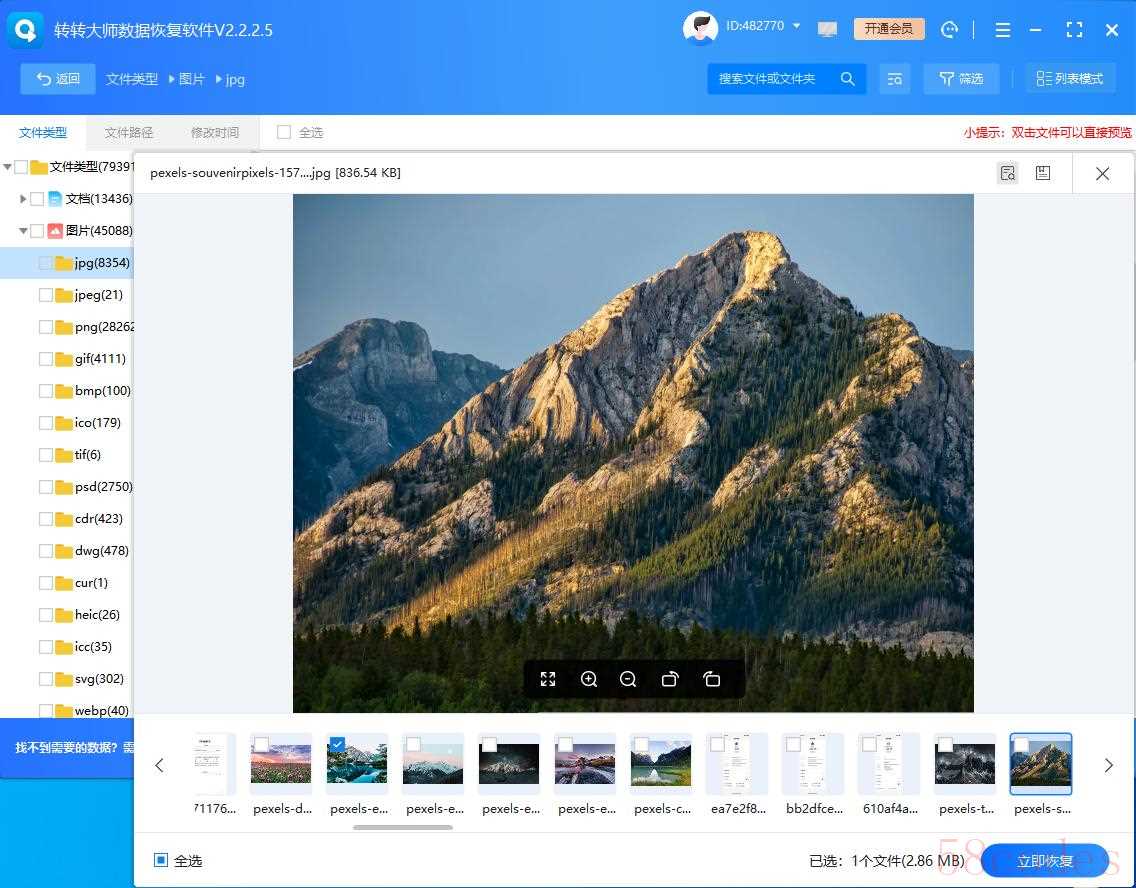The image size is (1136, 888).
Task: Click the save icon in preview header
Action: pyautogui.click(x=1043, y=173)
